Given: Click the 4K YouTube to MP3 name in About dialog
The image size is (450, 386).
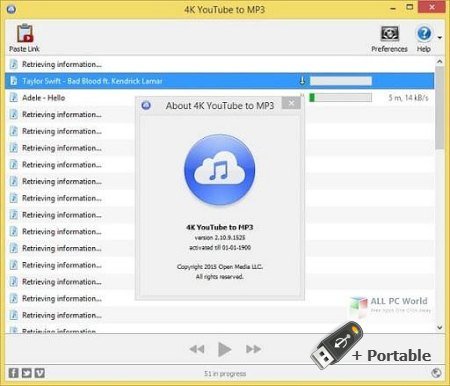Looking at the screenshot, I should [x=220, y=227].
